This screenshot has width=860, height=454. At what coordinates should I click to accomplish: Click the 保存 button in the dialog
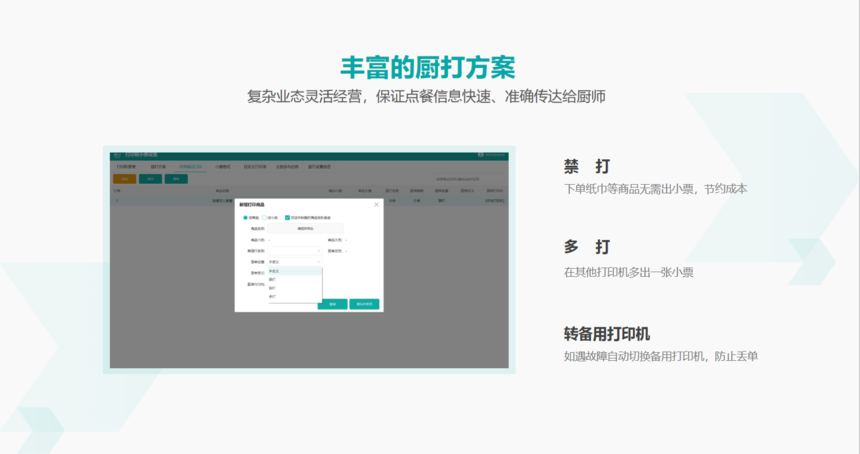tap(332, 304)
